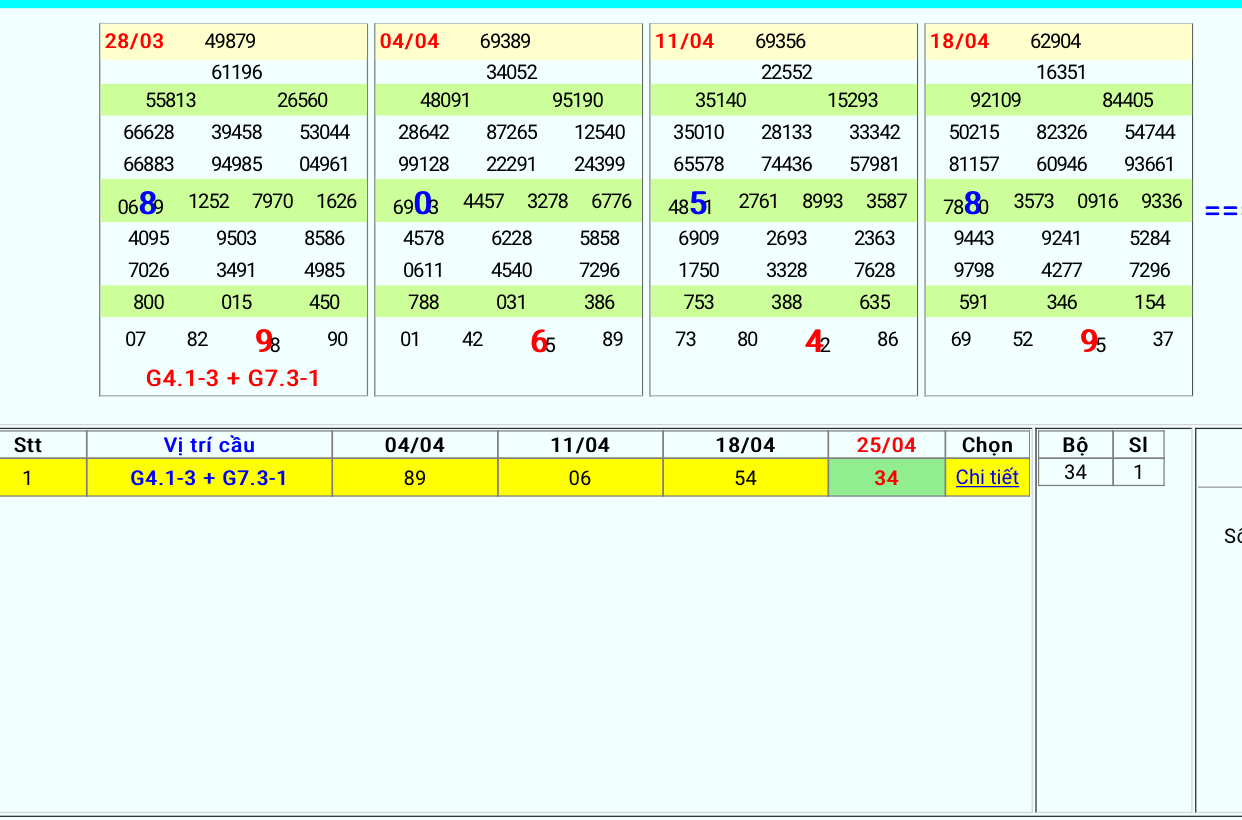Click the Bộ column header
The width and height of the screenshot is (1242, 820).
pos(1075,445)
